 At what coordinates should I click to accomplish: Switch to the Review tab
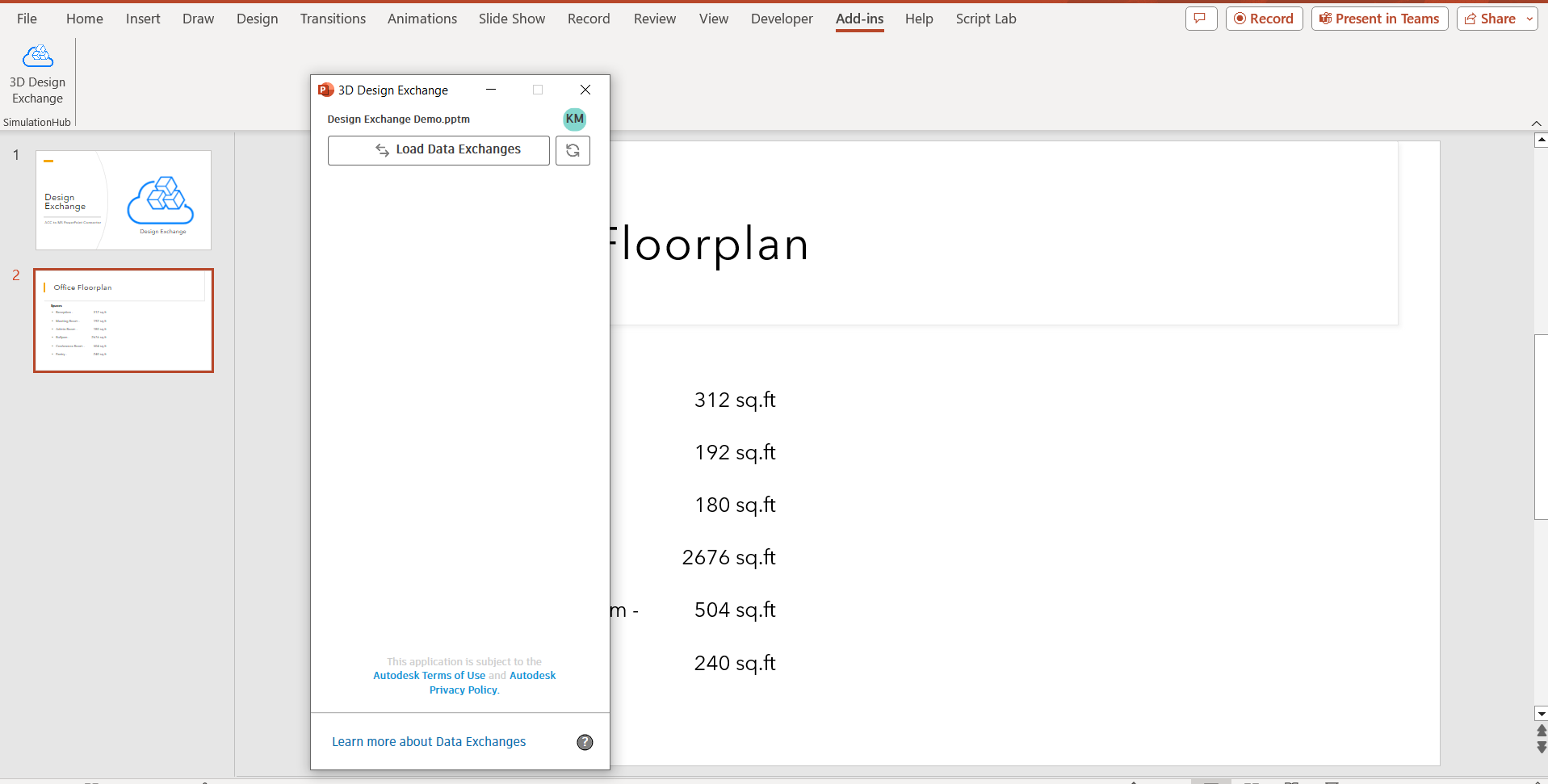(x=655, y=19)
